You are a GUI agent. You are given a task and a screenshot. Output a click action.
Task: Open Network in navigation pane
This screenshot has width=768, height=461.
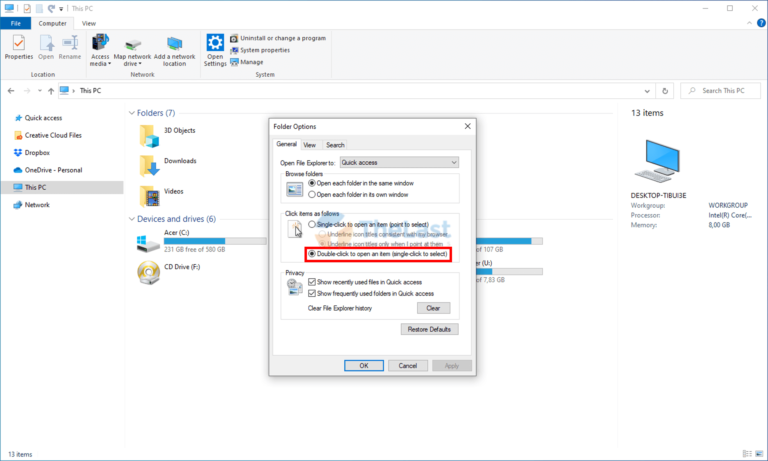click(x=32, y=205)
